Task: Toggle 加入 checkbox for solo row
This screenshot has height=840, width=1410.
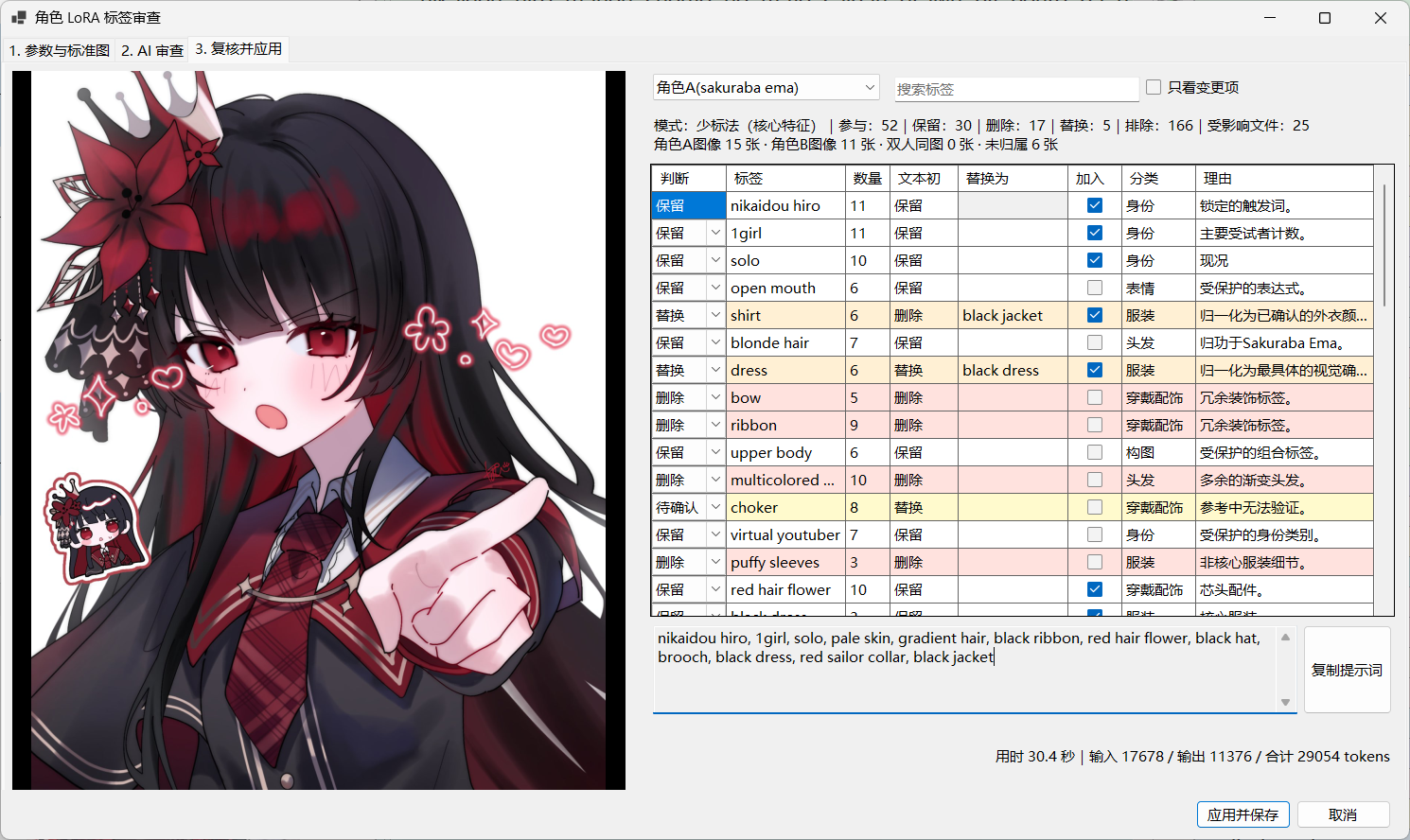Action: point(1095,260)
